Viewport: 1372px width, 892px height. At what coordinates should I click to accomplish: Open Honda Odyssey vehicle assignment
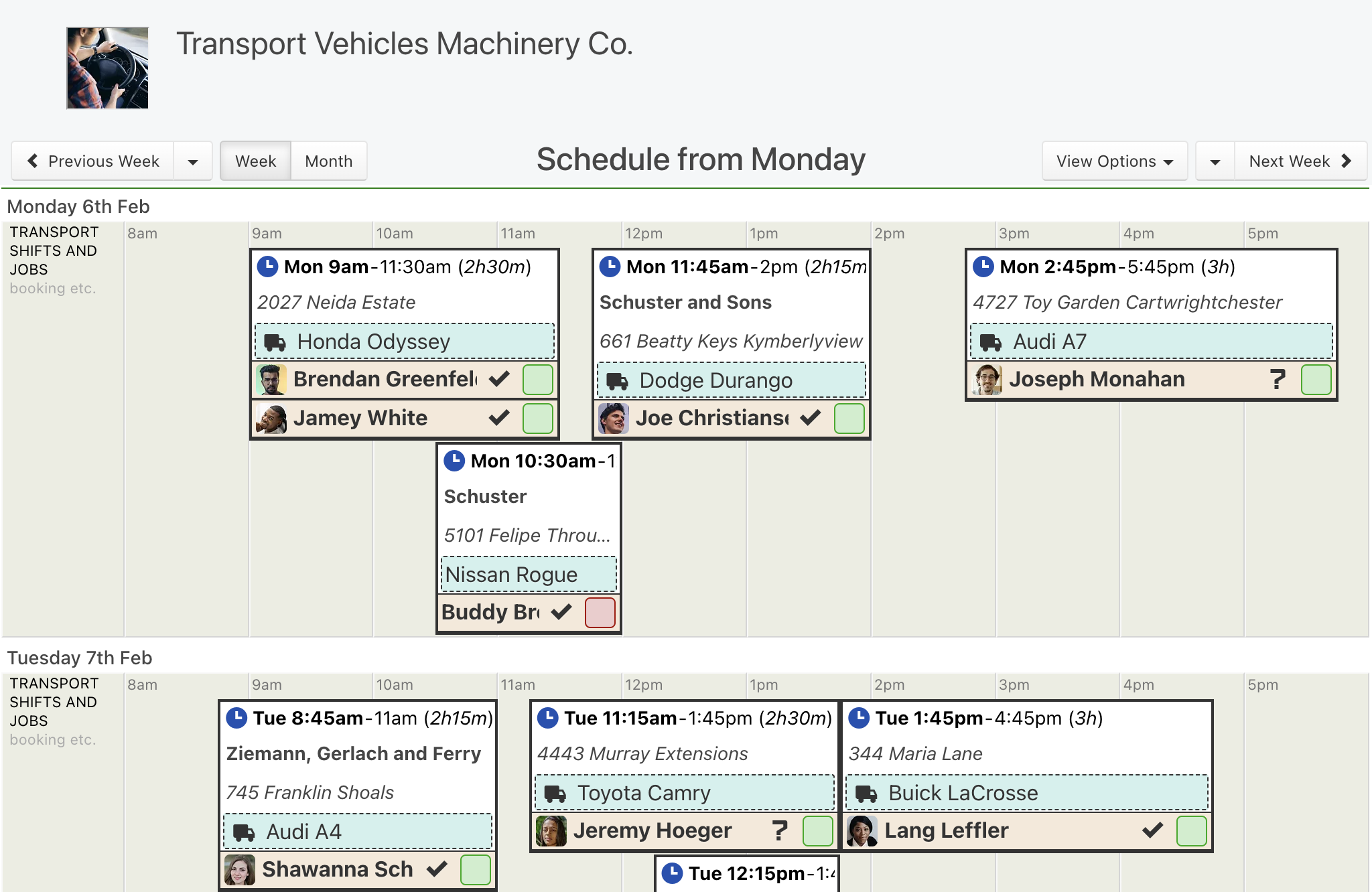405,342
